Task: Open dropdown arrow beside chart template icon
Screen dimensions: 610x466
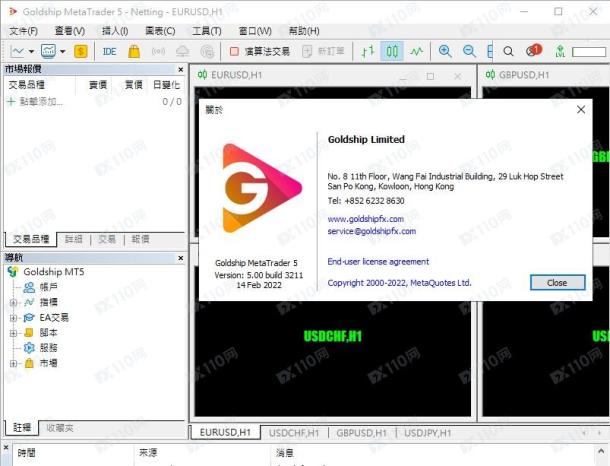Action: [x=63, y=51]
